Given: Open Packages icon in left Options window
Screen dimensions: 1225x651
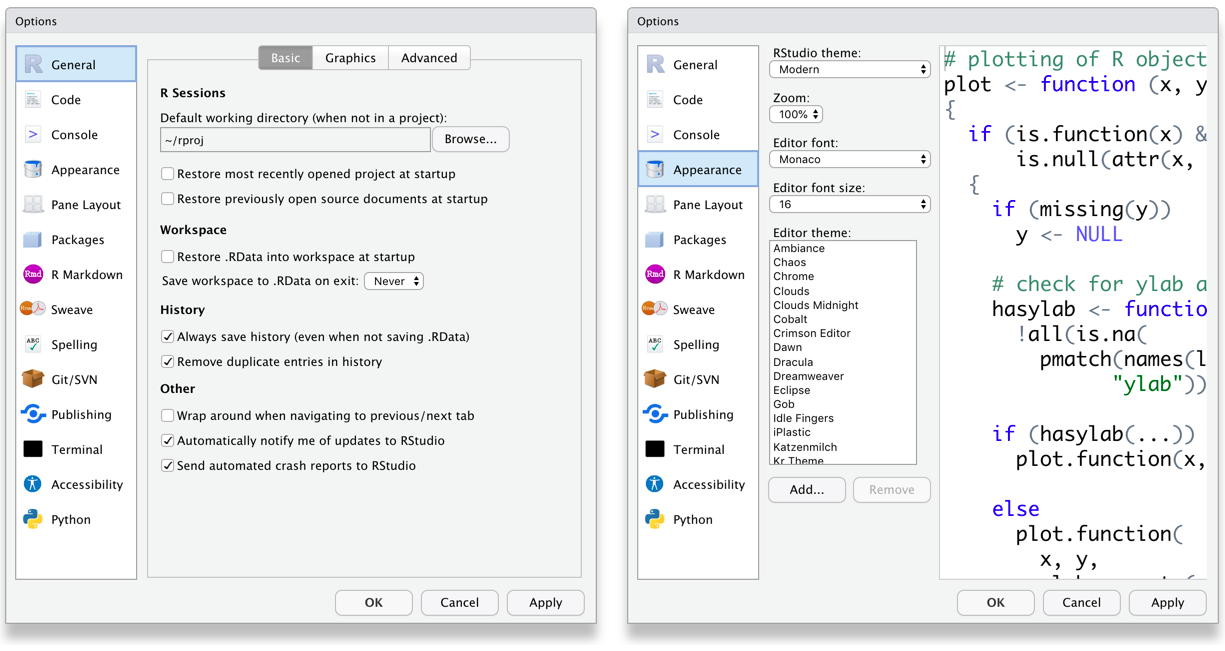Looking at the screenshot, I should tap(33, 239).
